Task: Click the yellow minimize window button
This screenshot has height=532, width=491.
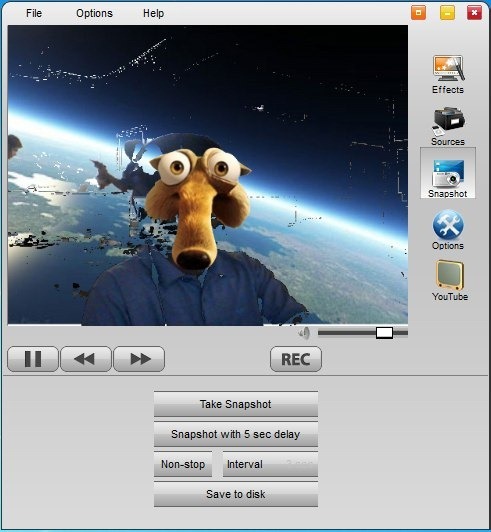Action: (x=447, y=13)
